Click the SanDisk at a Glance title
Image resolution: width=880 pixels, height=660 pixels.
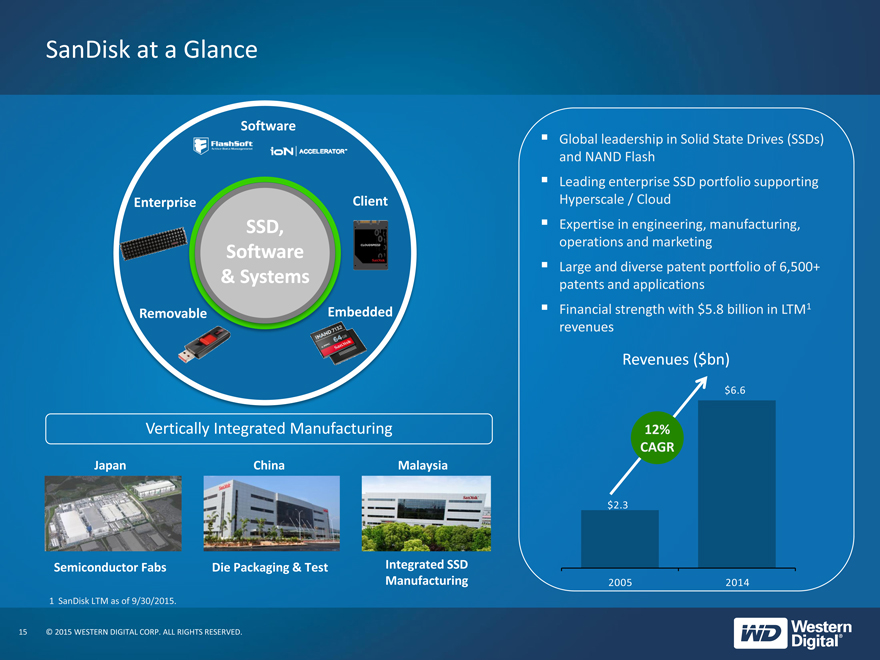coord(152,49)
